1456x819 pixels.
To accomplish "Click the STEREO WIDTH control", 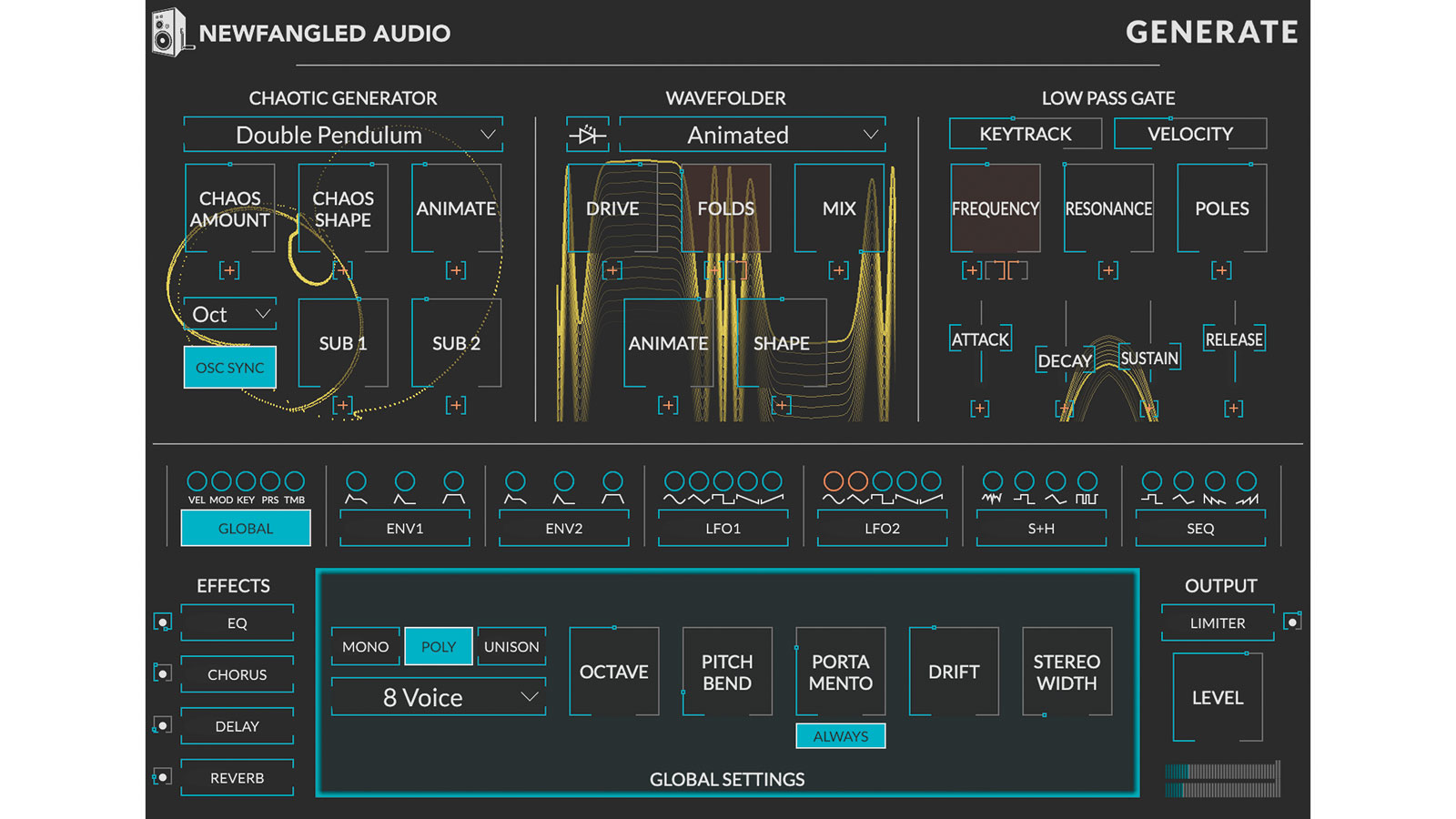I will click(1067, 672).
